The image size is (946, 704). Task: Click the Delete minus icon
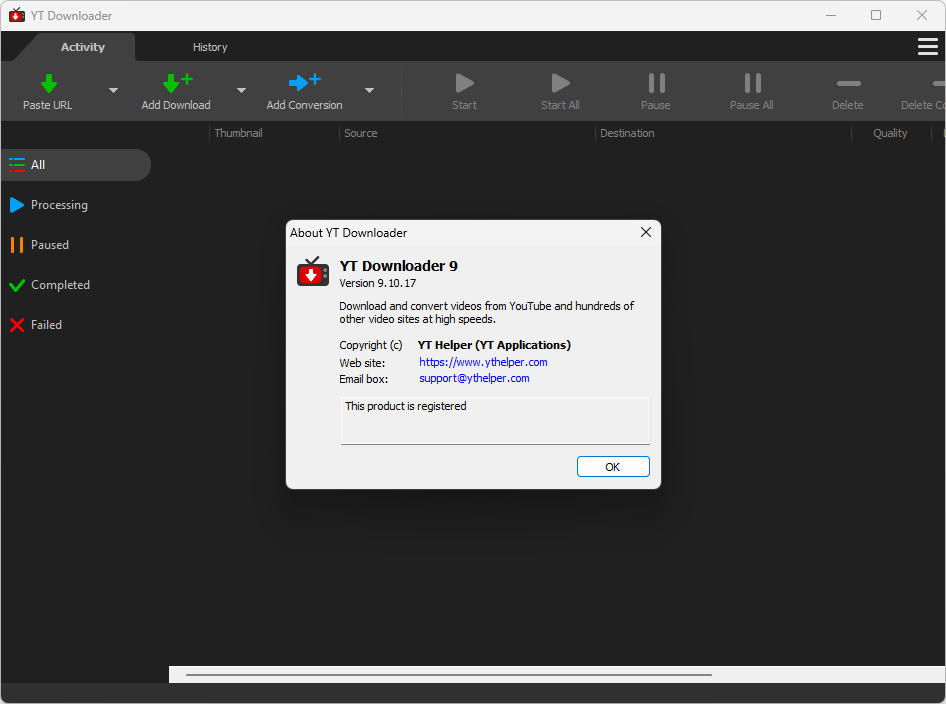pyautogui.click(x=848, y=83)
